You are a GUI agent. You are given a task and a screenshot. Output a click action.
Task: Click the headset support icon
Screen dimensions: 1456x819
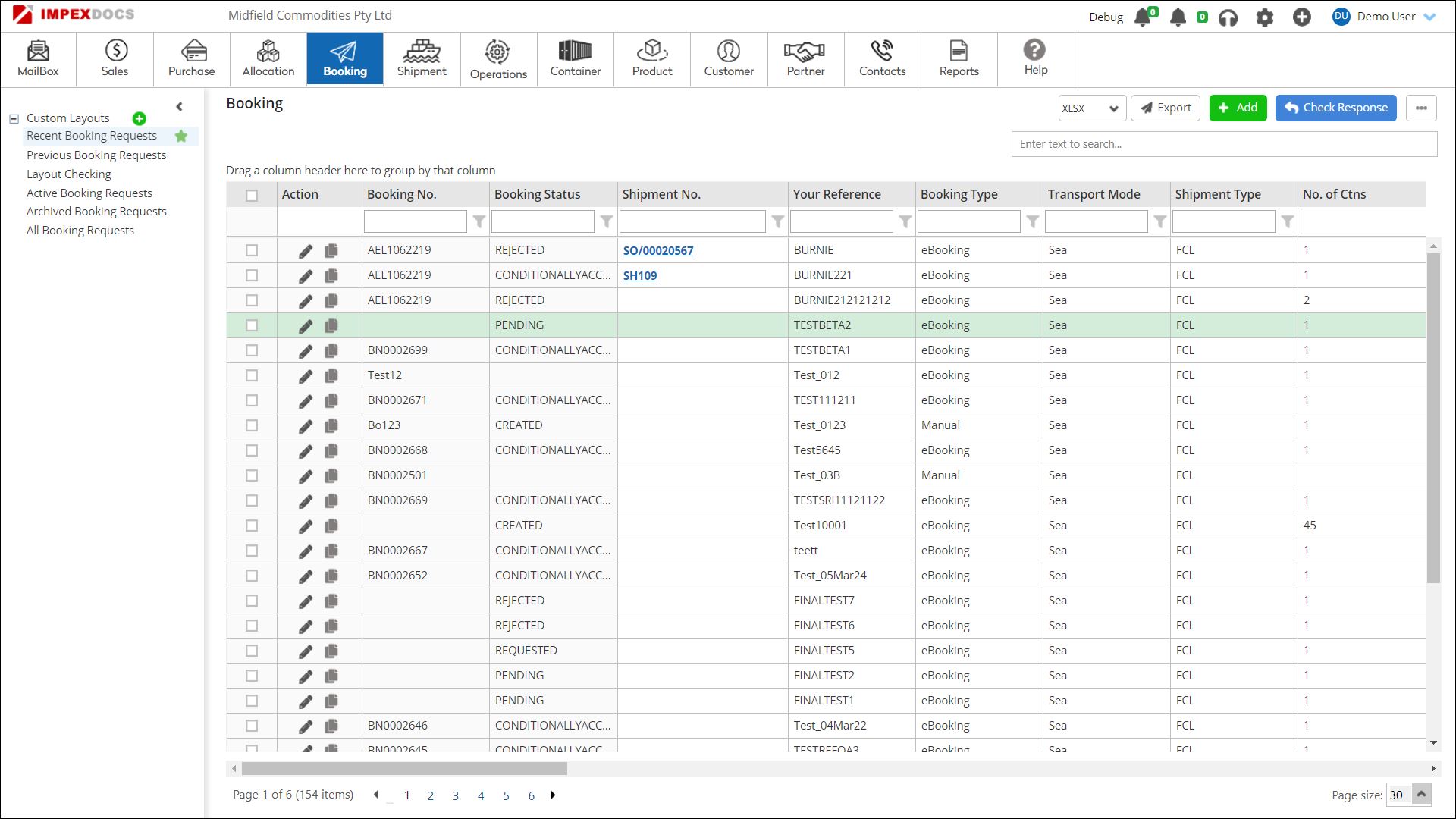1228,17
